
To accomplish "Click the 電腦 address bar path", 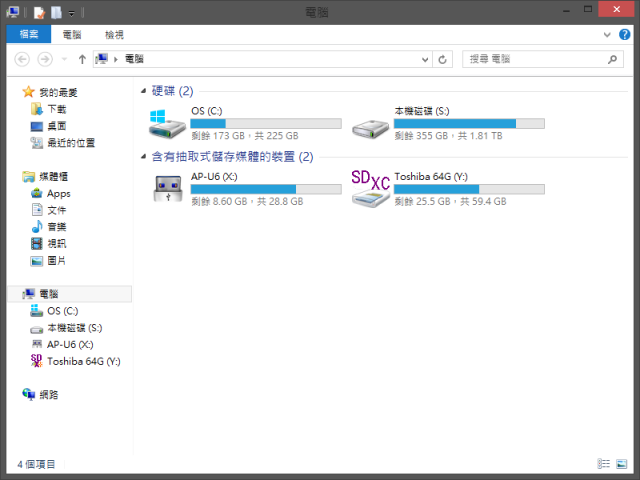I will coord(134,59).
